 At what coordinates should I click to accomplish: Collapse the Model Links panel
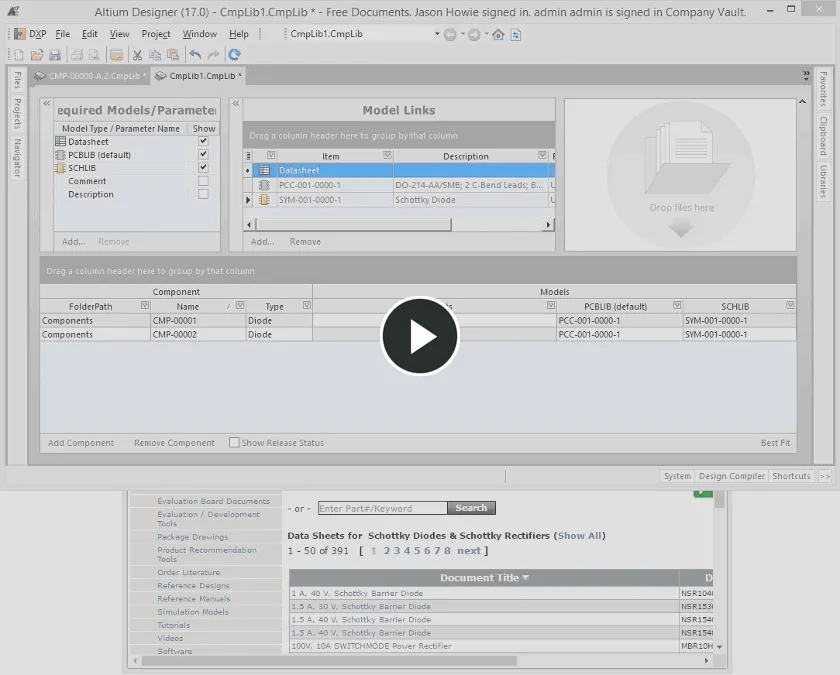click(236, 103)
